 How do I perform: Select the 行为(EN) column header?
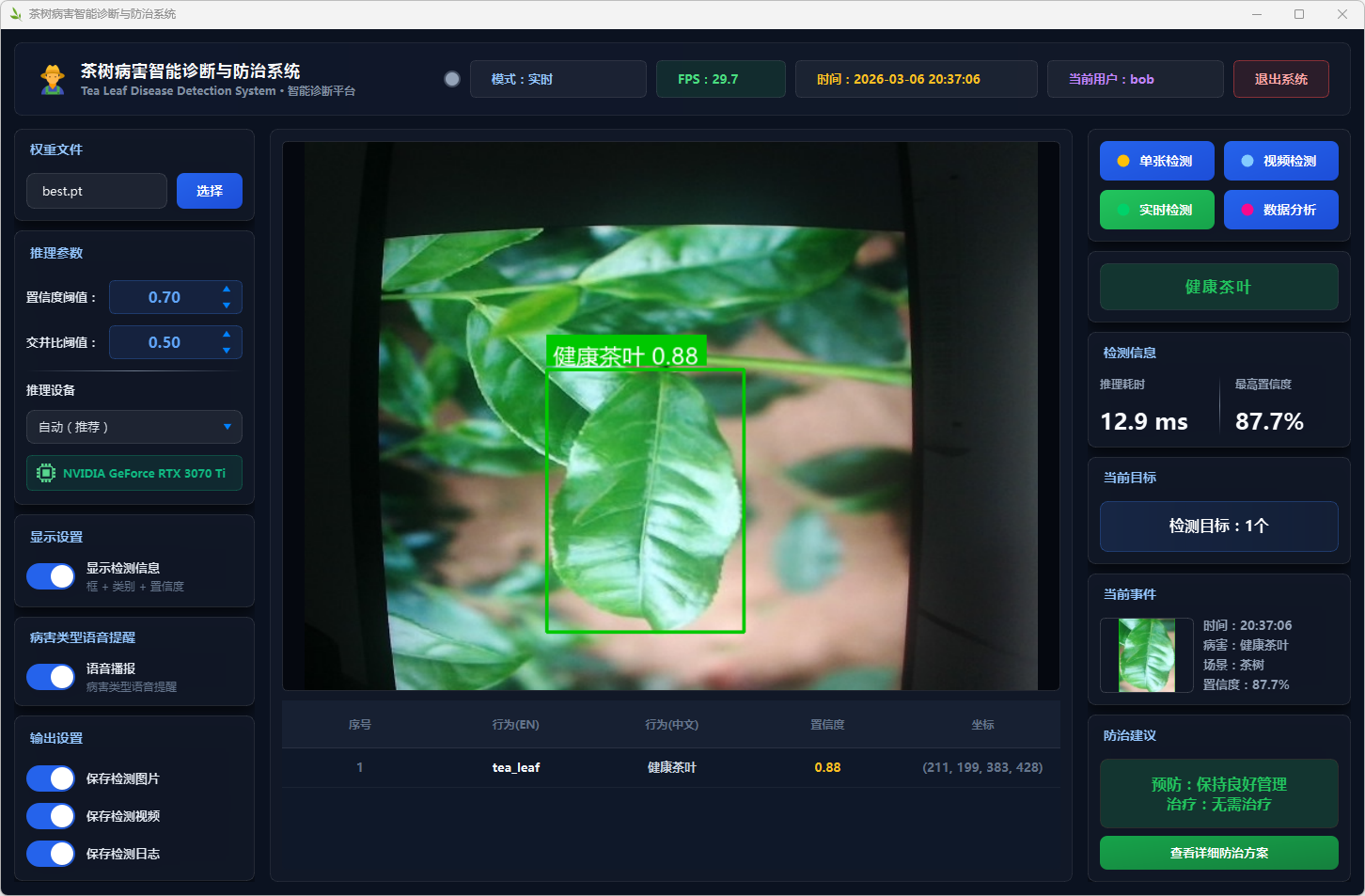(x=515, y=725)
